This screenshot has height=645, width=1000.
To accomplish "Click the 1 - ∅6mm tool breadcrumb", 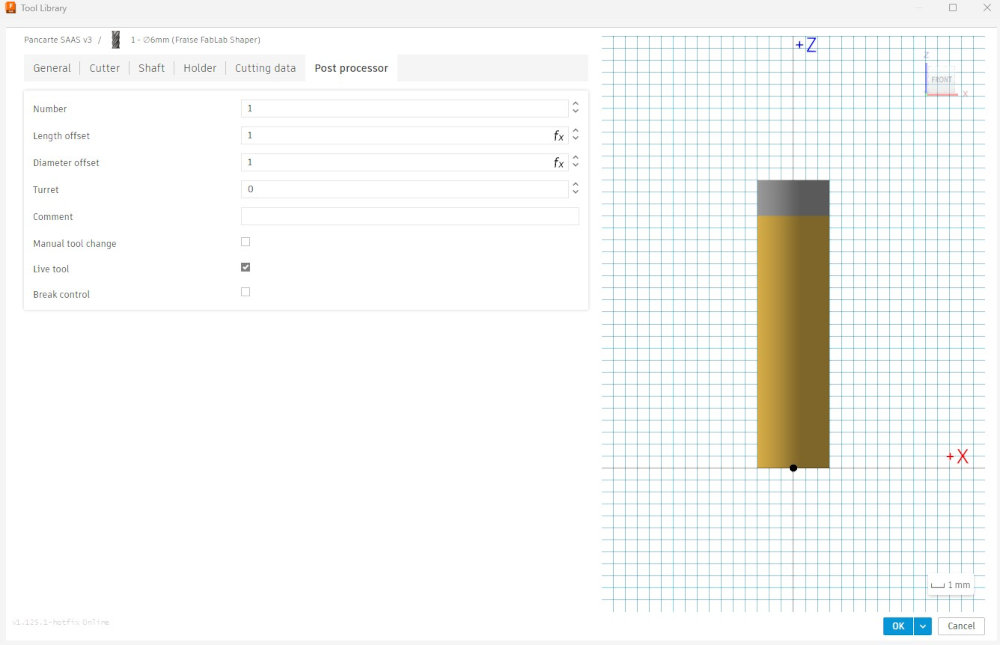I will click(195, 40).
